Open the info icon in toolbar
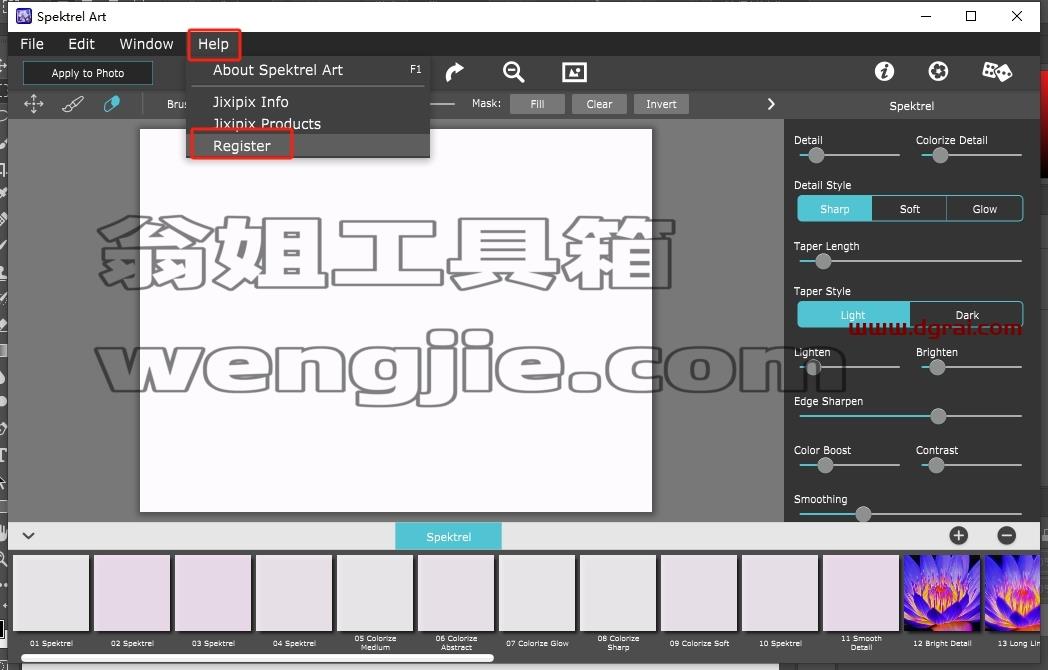This screenshot has height=670, width=1048. pos(884,72)
